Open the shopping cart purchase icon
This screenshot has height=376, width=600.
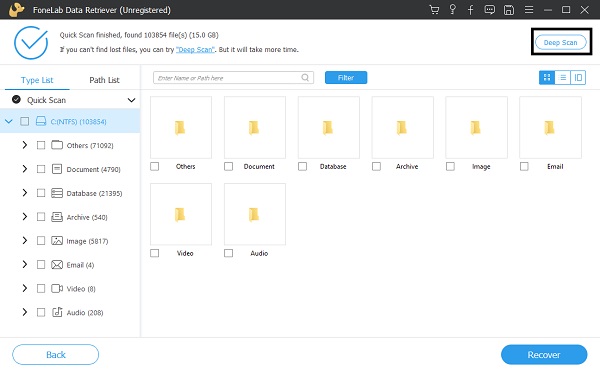click(434, 10)
